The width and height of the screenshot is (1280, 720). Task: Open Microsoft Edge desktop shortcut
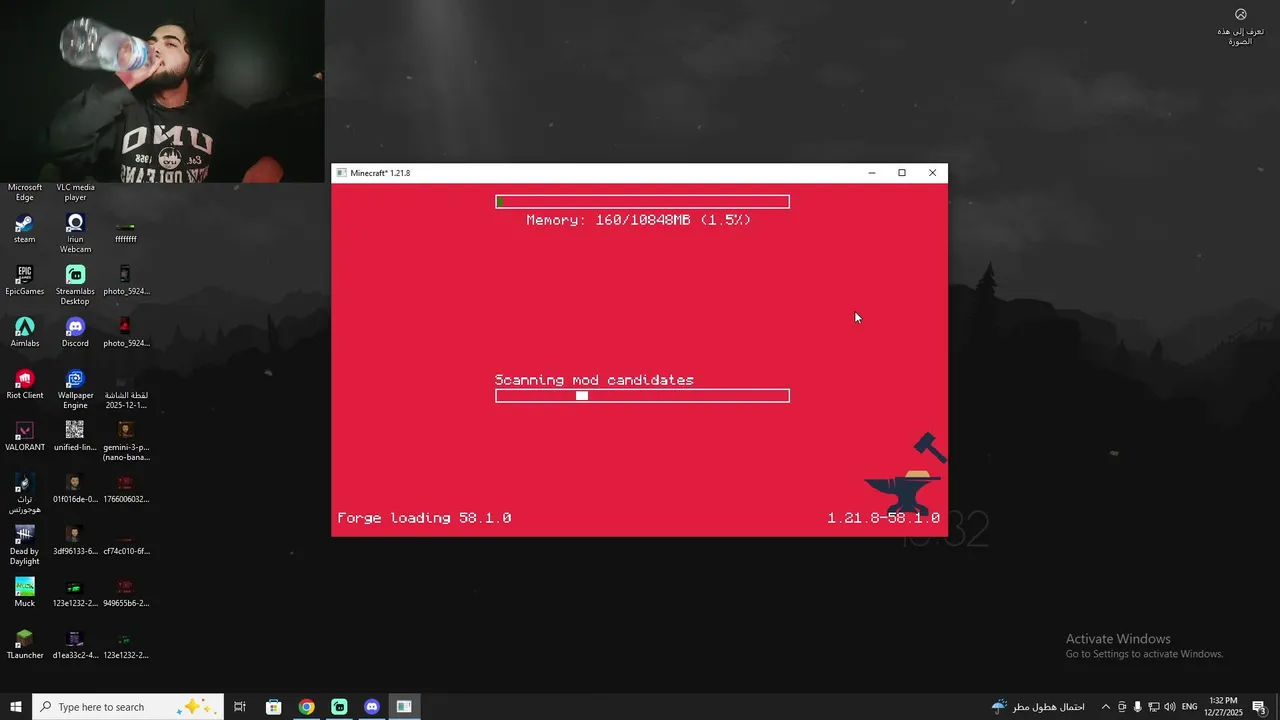[24, 191]
